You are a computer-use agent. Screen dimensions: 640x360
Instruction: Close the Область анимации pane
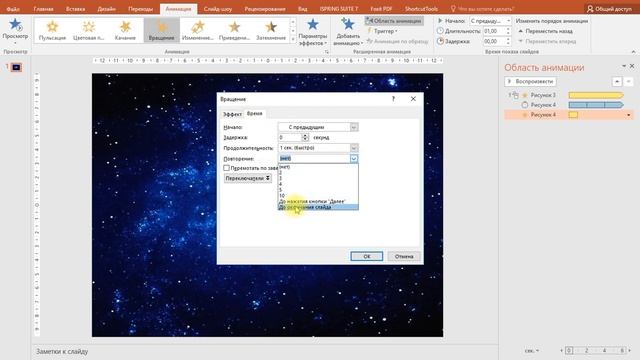tap(632, 66)
